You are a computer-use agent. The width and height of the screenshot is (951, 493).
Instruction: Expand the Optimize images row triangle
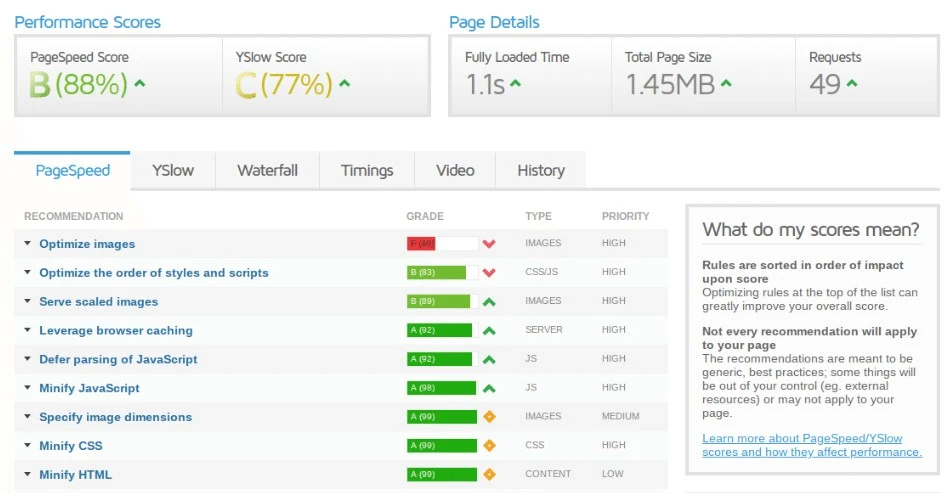pyautogui.click(x=27, y=243)
